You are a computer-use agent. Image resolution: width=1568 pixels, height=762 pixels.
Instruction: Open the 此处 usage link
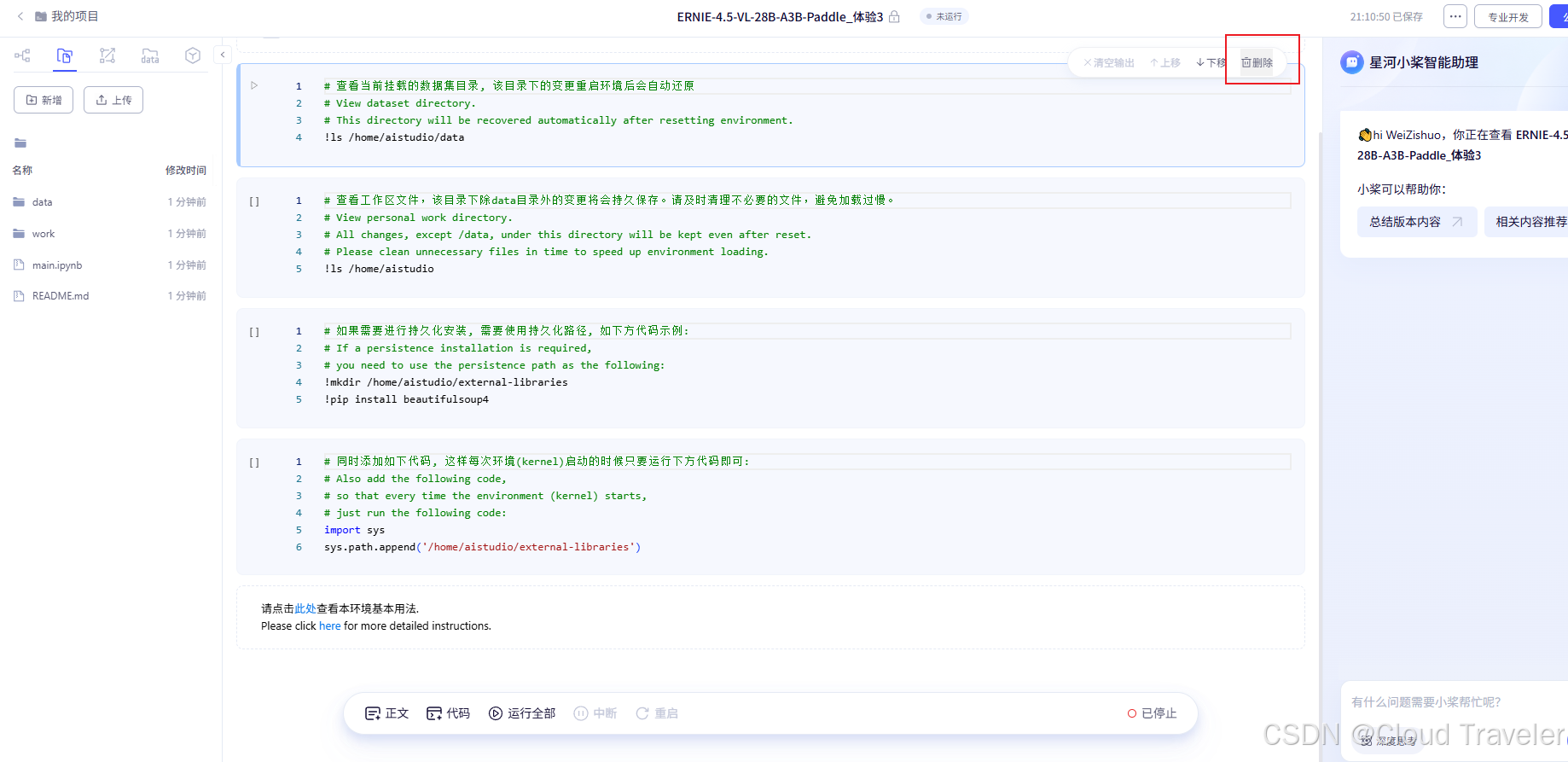(x=305, y=608)
